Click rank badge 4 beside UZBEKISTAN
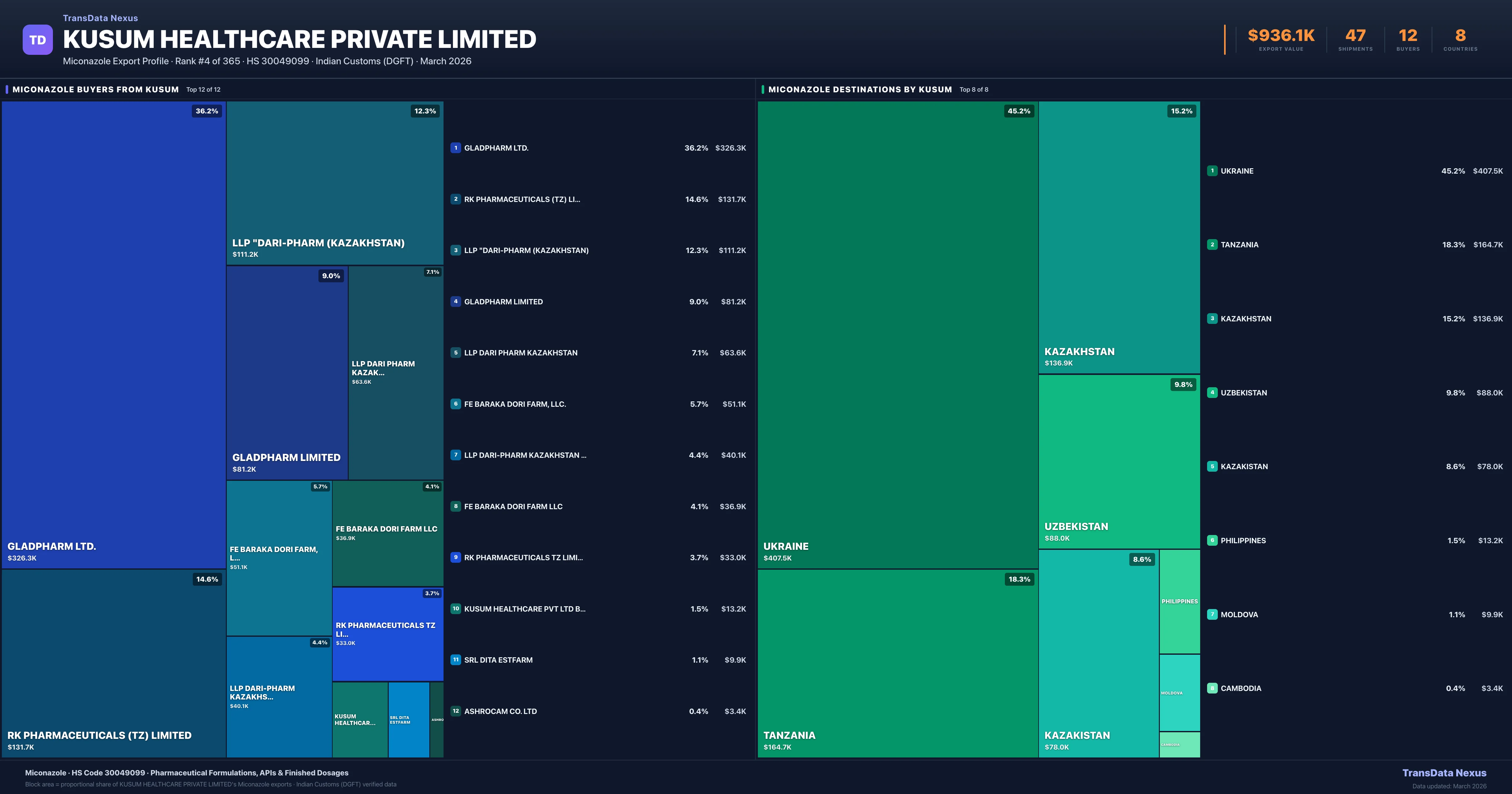Viewport: 1512px width, 794px height. (1212, 392)
